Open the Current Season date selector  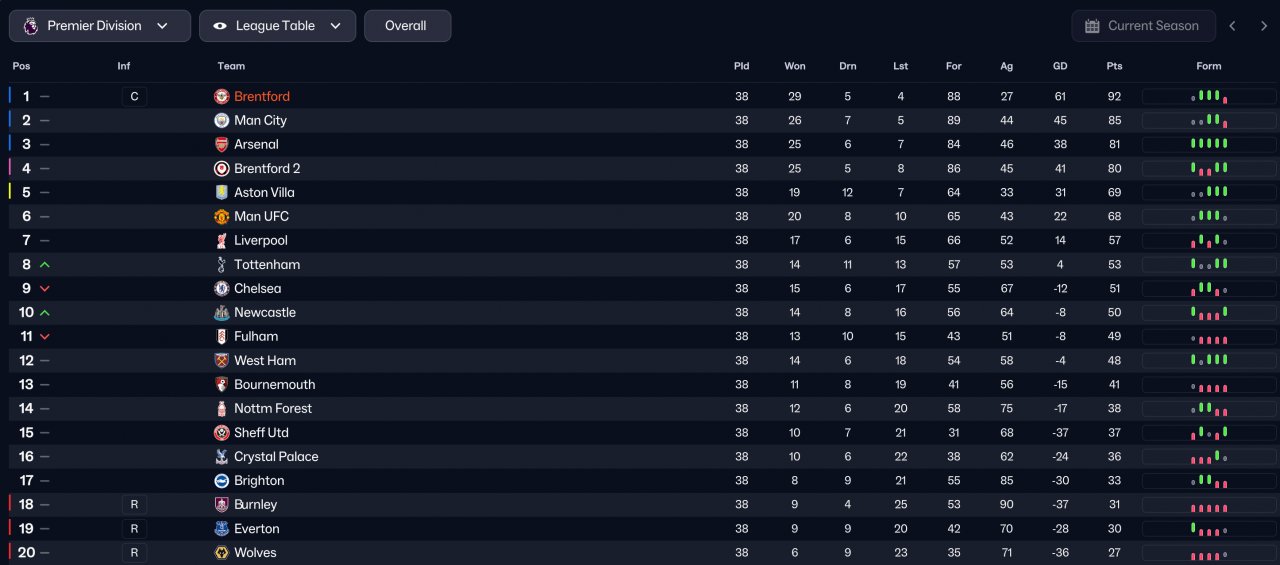(x=1143, y=26)
